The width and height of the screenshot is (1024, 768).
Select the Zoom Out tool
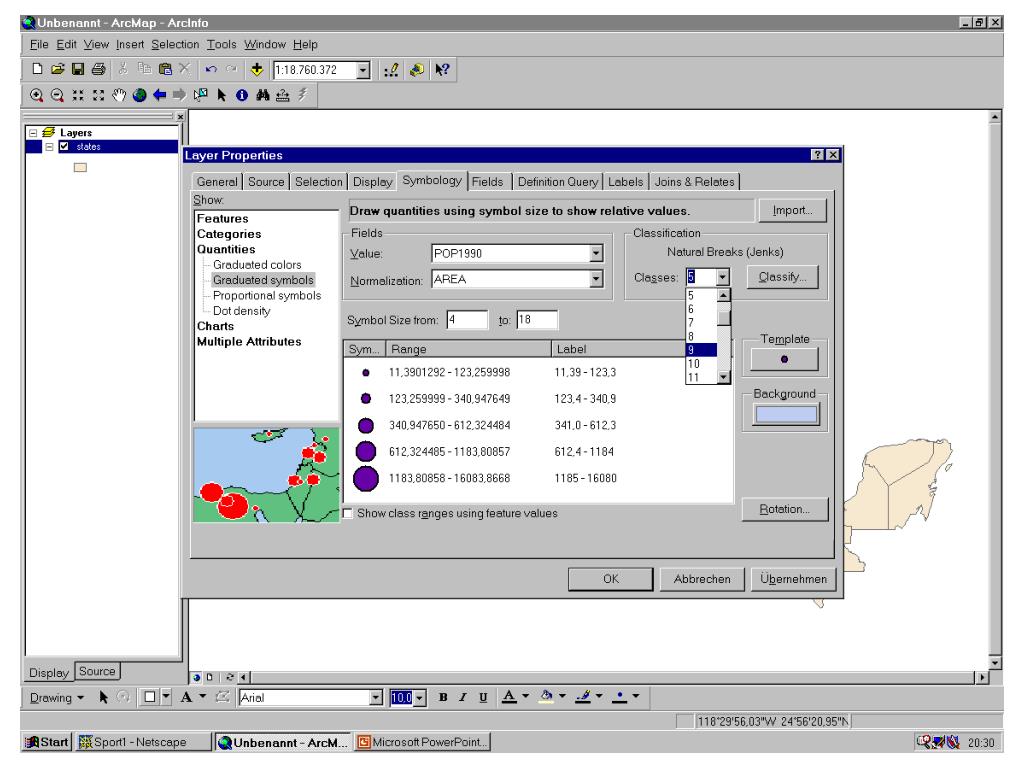(57, 95)
